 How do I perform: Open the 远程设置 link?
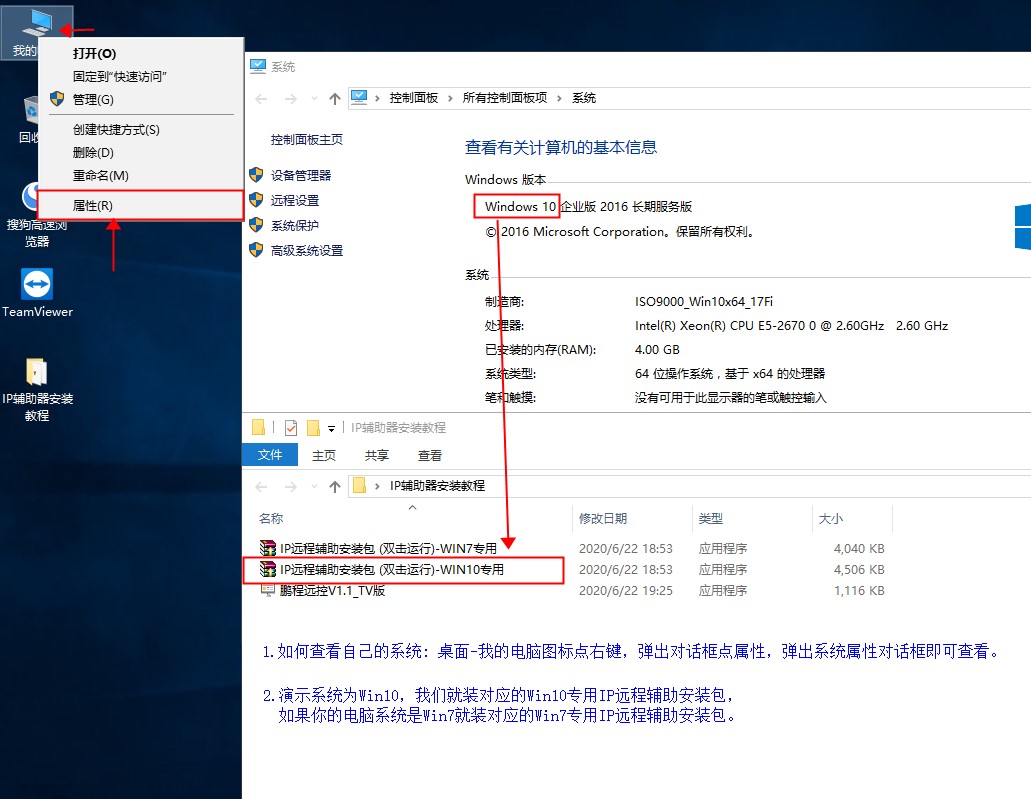(295, 200)
